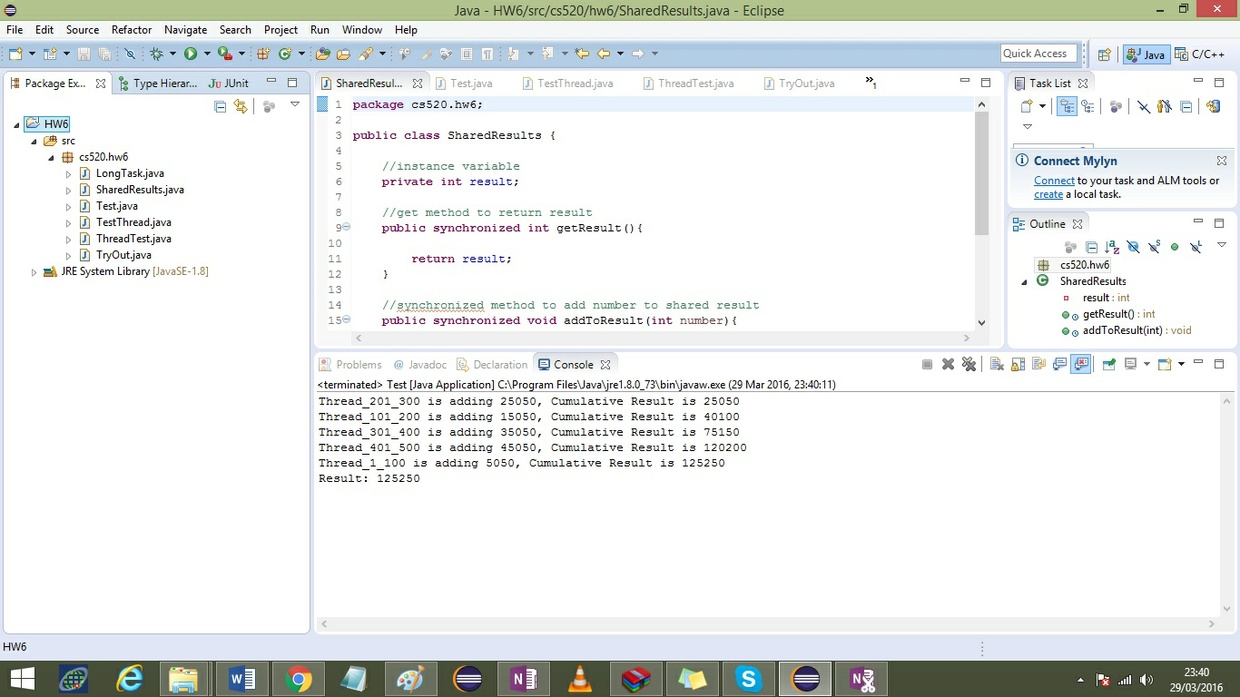1240x697 pixels.
Task: Open the Debug button dropdown arrow
Action: 173,53
